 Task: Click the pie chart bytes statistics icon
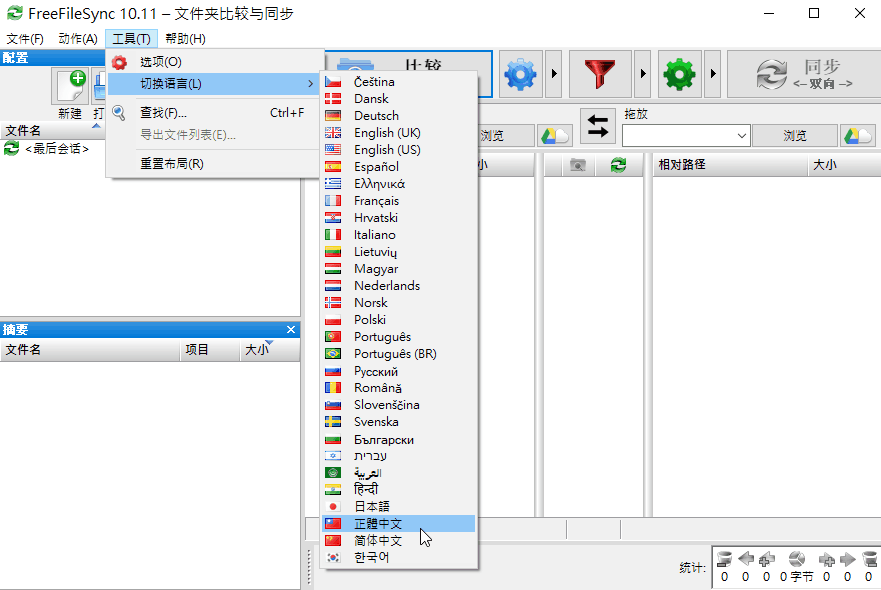tap(796, 559)
